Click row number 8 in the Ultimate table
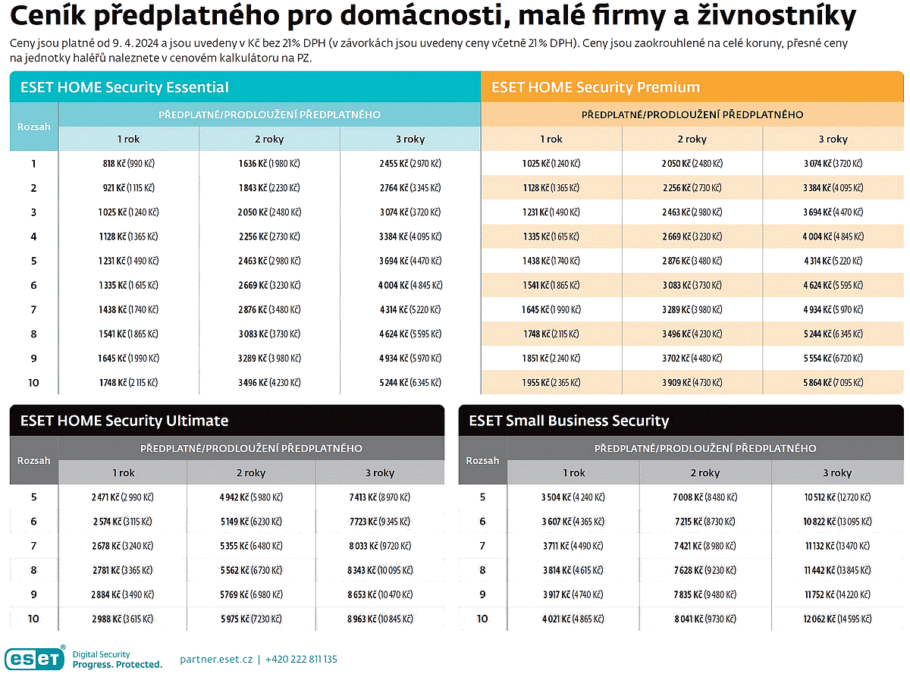This screenshot has height=674, width=910. pyautogui.click(x=34, y=571)
